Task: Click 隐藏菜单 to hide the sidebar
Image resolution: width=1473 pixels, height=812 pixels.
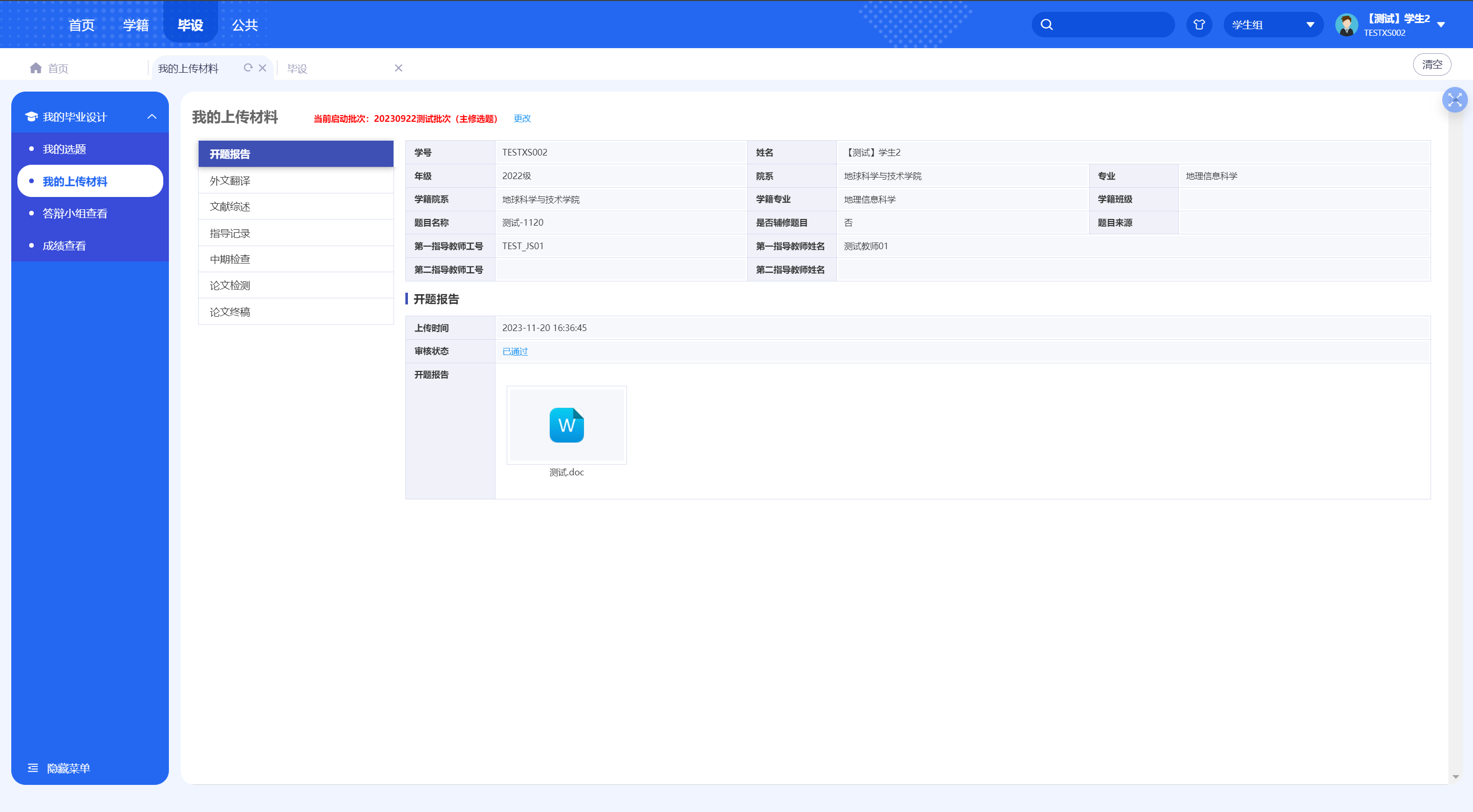Action: (x=68, y=768)
